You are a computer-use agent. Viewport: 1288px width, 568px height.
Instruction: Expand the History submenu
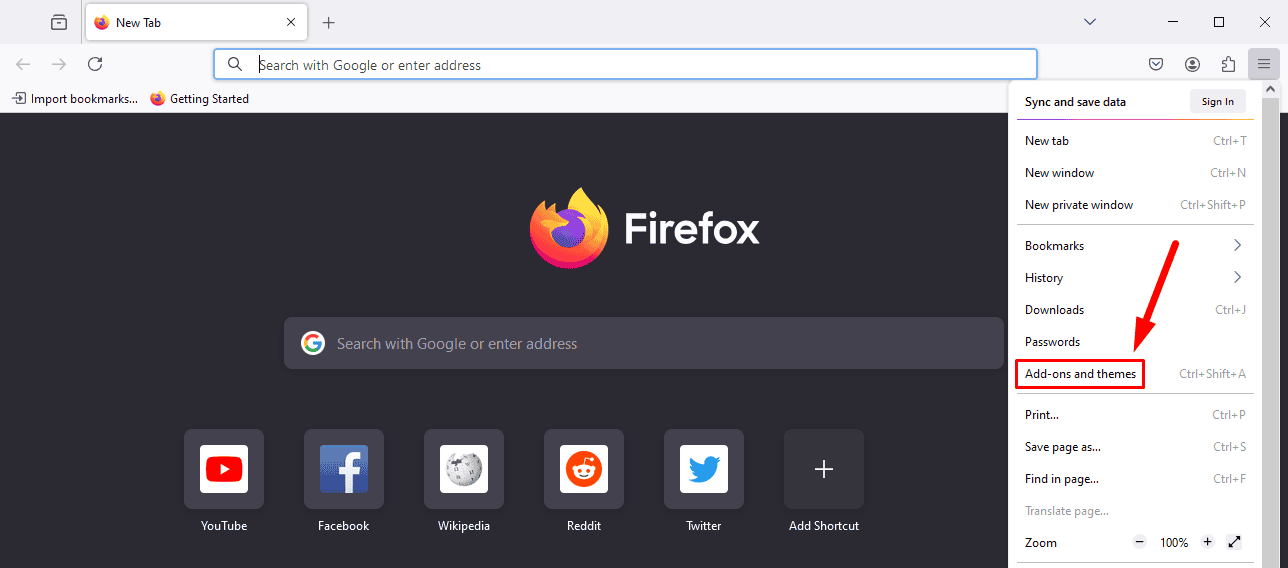coord(1135,278)
